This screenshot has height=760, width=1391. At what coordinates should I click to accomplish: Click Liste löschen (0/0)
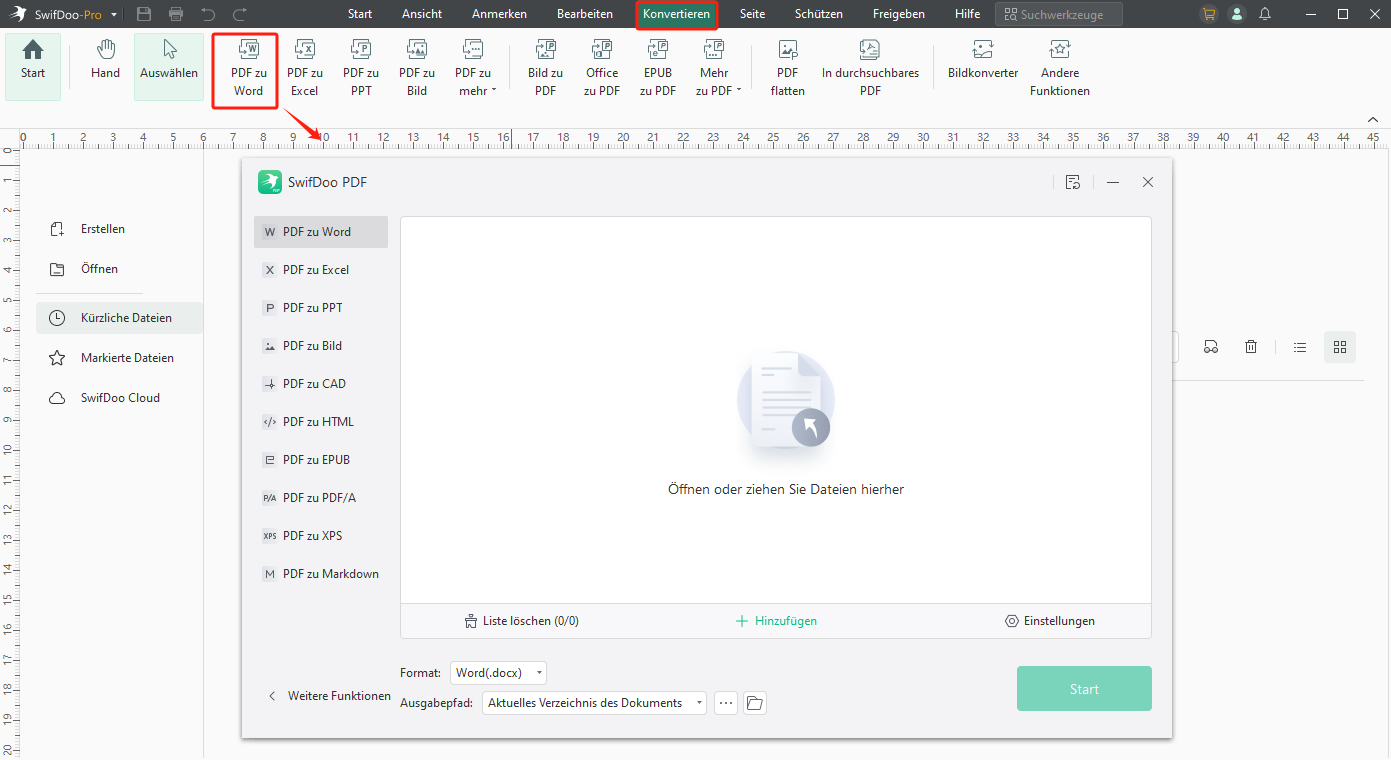point(522,621)
